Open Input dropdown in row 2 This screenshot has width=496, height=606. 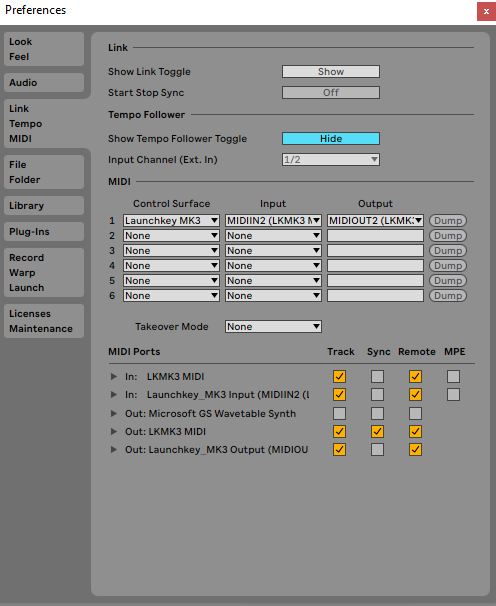tap(273, 236)
